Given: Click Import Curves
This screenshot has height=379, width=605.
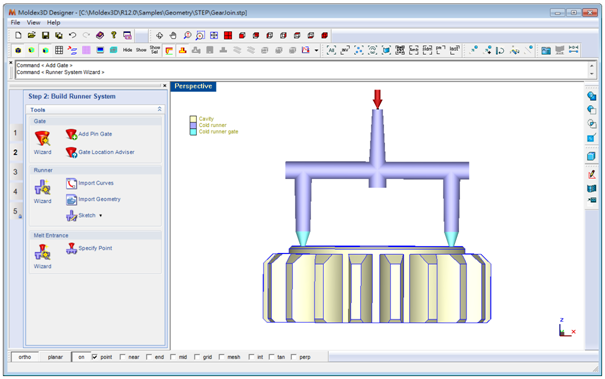Looking at the screenshot, I should (x=90, y=183).
